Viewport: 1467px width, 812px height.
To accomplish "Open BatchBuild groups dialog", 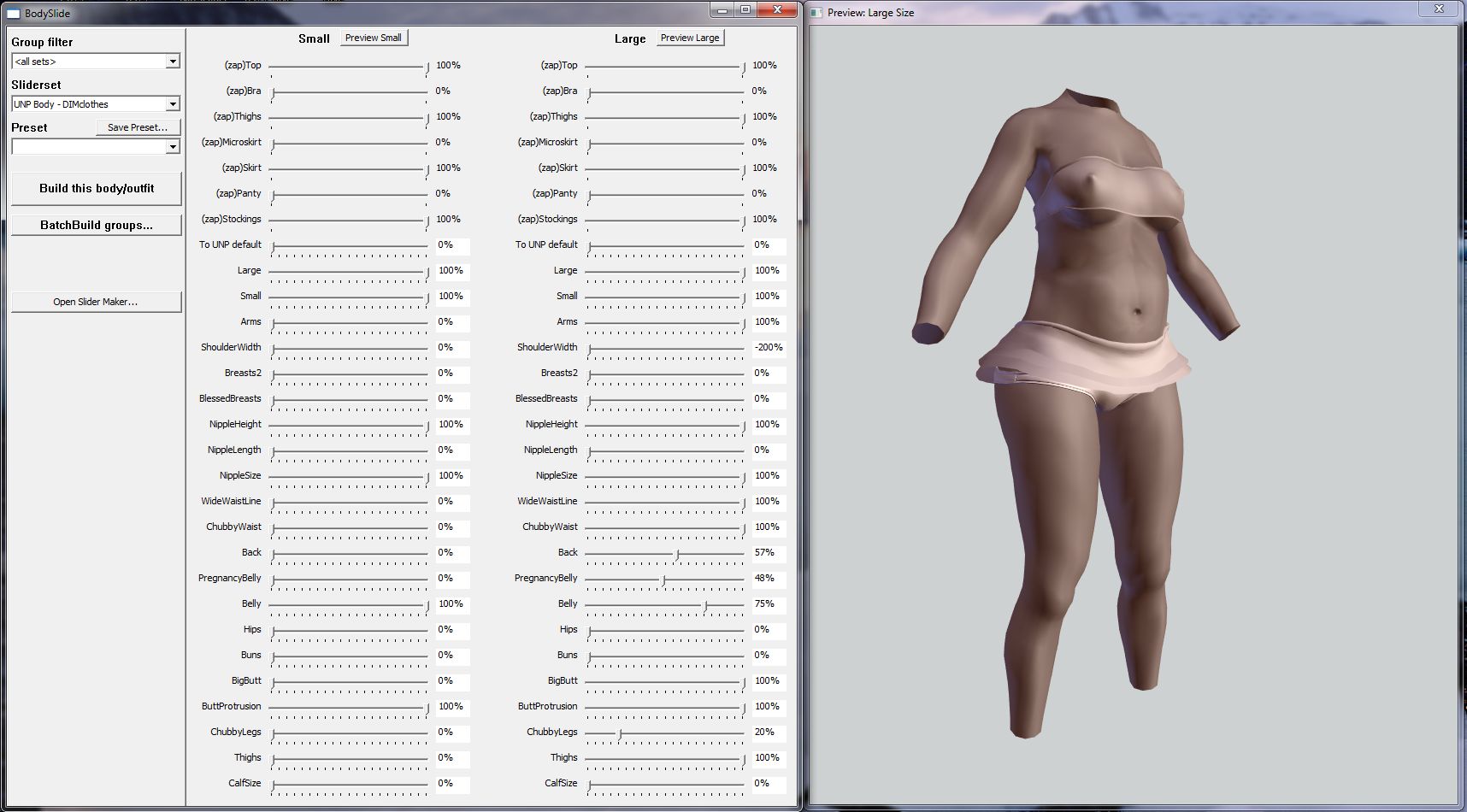I will coord(97,225).
